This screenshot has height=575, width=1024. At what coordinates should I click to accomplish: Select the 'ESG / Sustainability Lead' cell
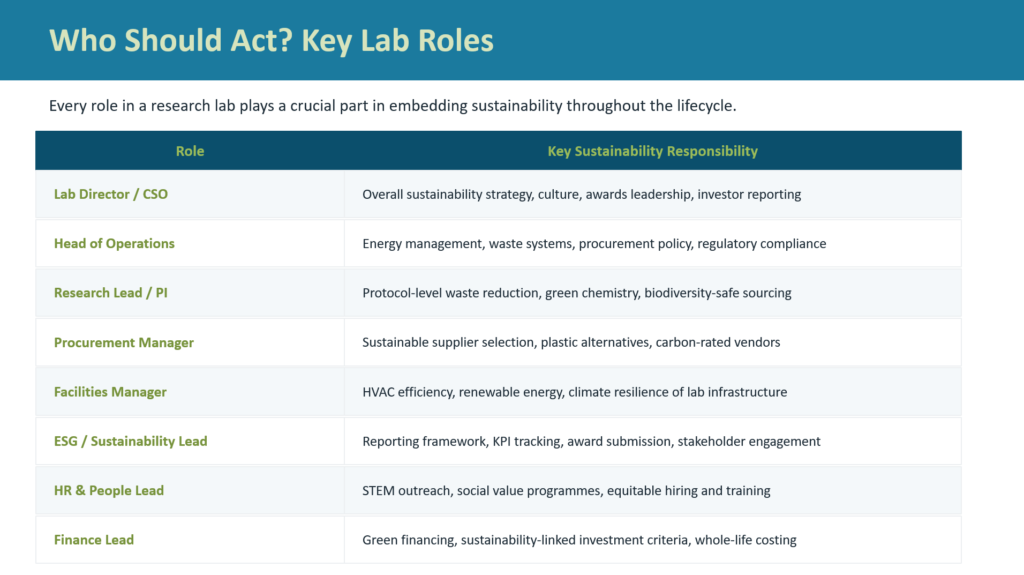click(x=190, y=441)
